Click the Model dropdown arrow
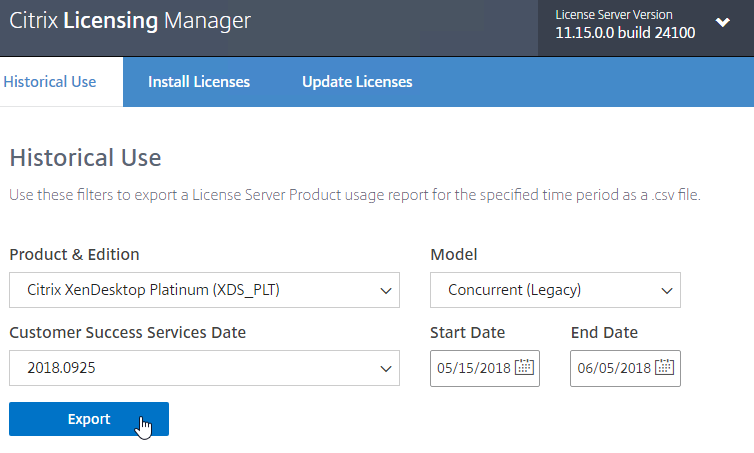The height and width of the screenshot is (453, 754). (x=666, y=290)
